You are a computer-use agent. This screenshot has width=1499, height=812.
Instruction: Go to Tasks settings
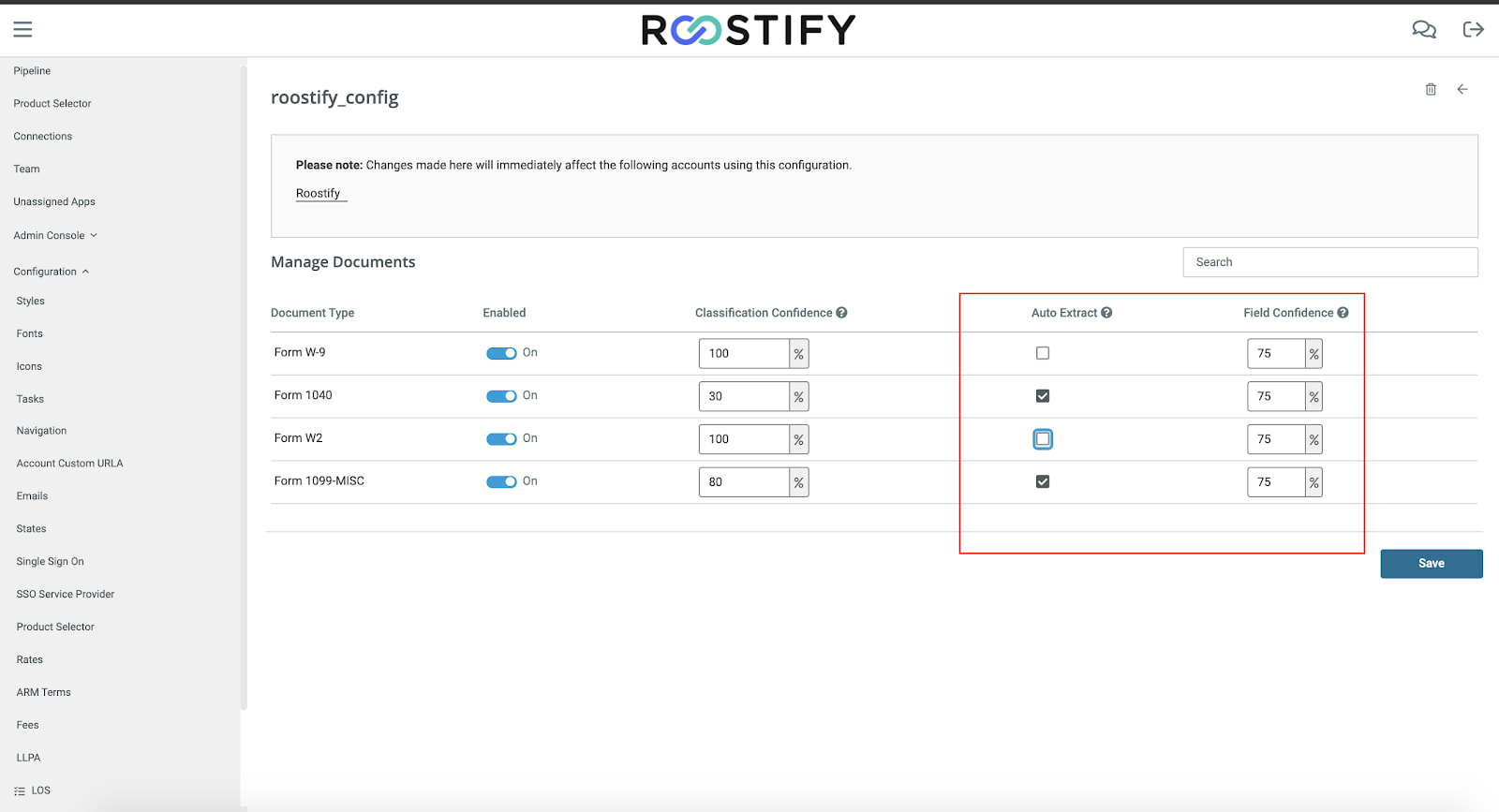coord(30,400)
